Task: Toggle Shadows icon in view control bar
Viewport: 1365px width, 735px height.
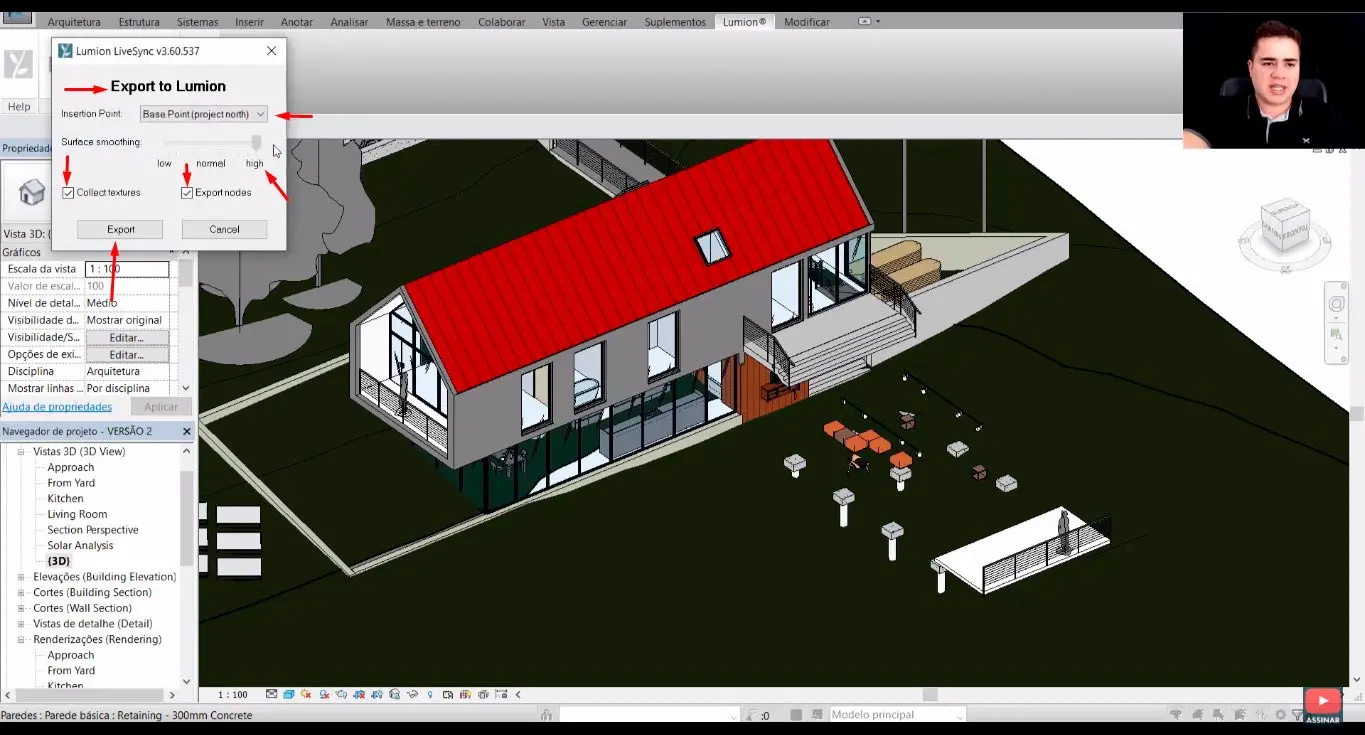Action: [324, 694]
